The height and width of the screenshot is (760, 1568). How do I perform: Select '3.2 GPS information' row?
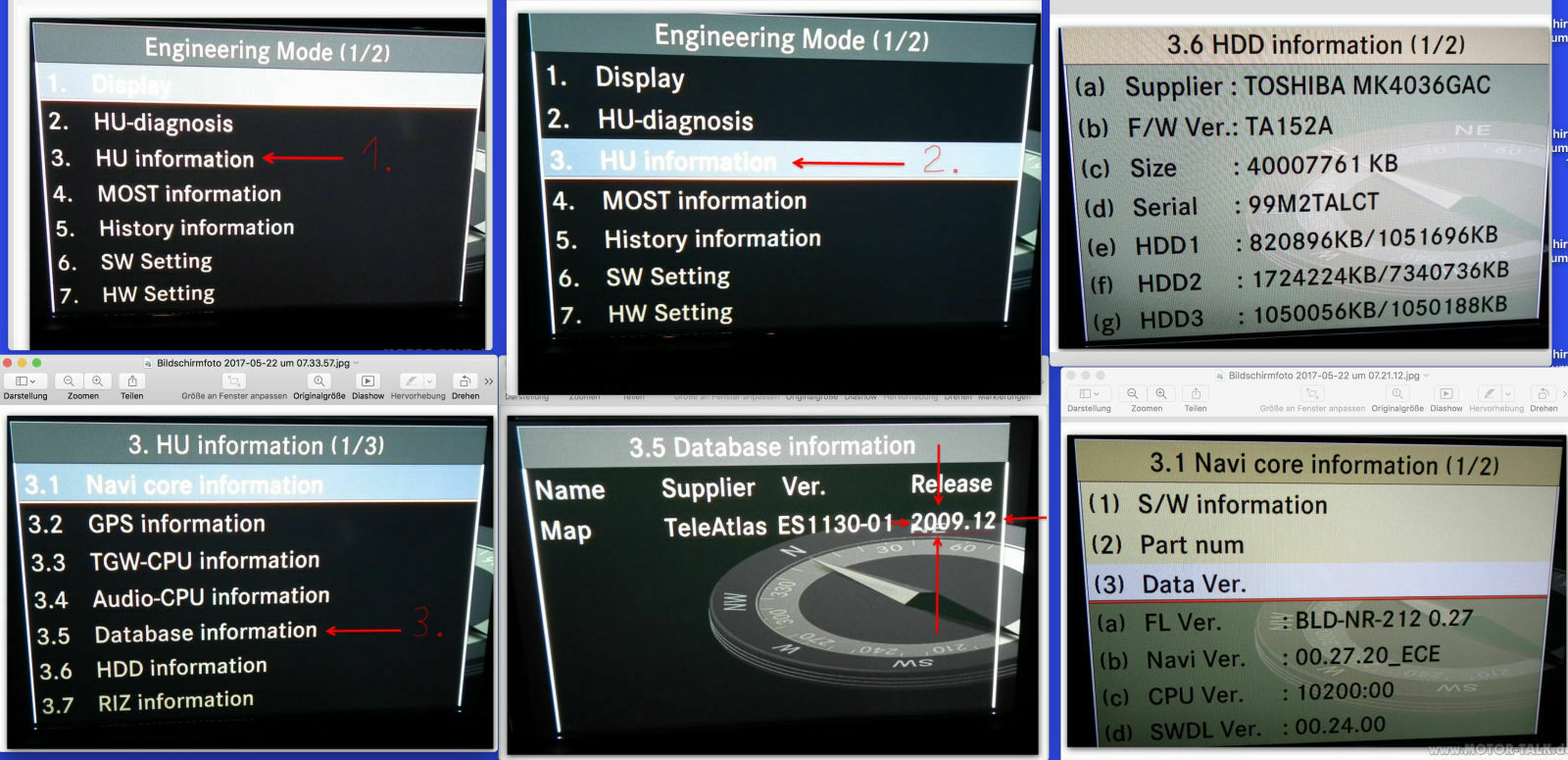coord(147,524)
